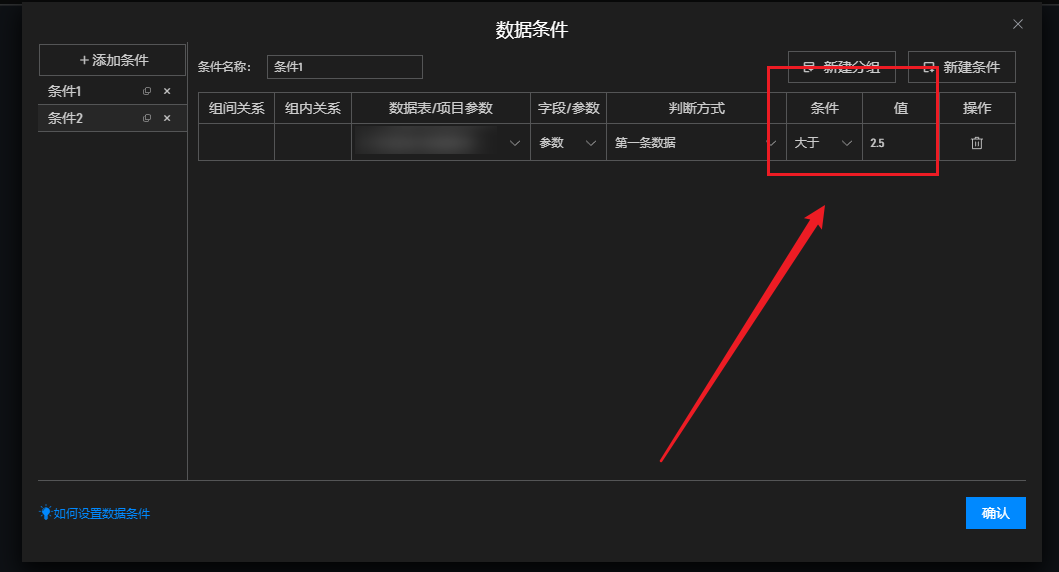Open the 条件 dropdown showing 大于
Viewport: 1059px width, 572px height.
823,143
